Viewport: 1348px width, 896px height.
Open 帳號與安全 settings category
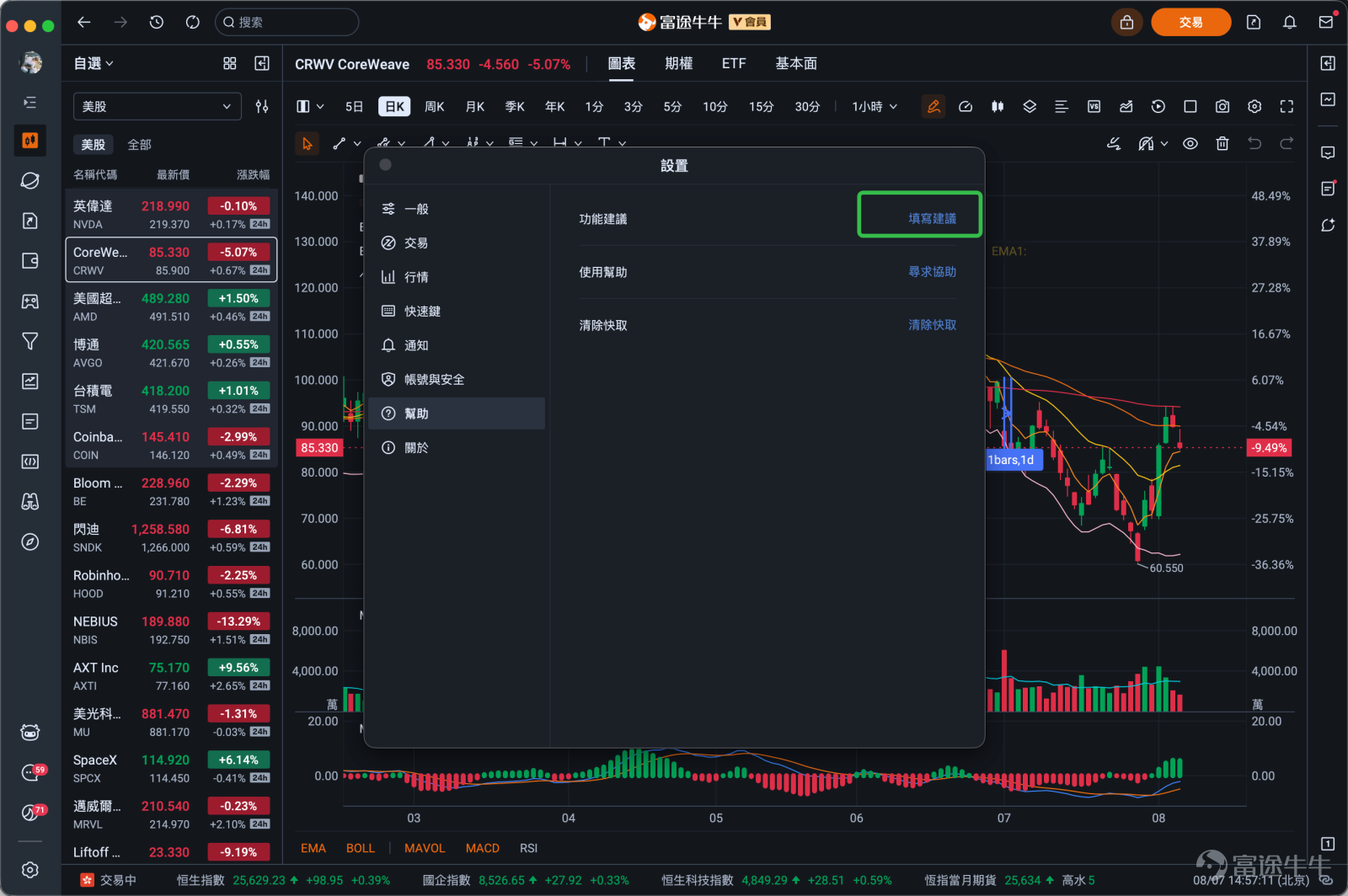pos(457,379)
